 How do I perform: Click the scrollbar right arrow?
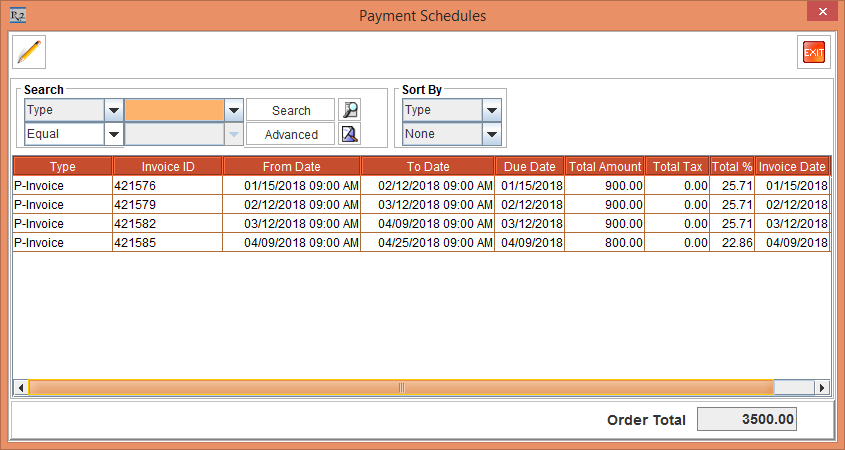(822, 388)
